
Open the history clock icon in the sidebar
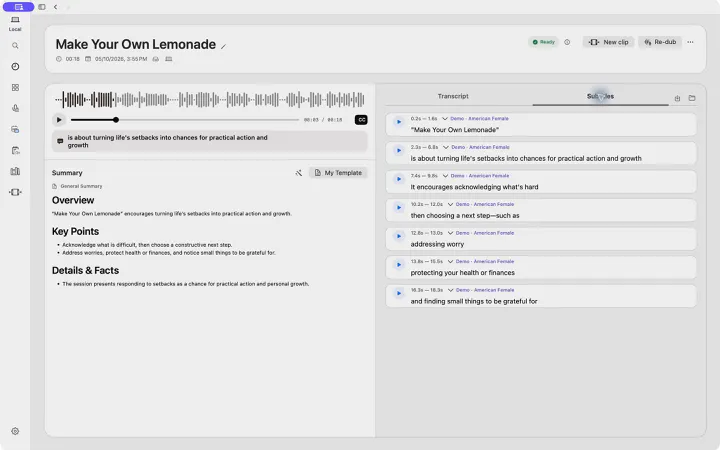click(15, 67)
